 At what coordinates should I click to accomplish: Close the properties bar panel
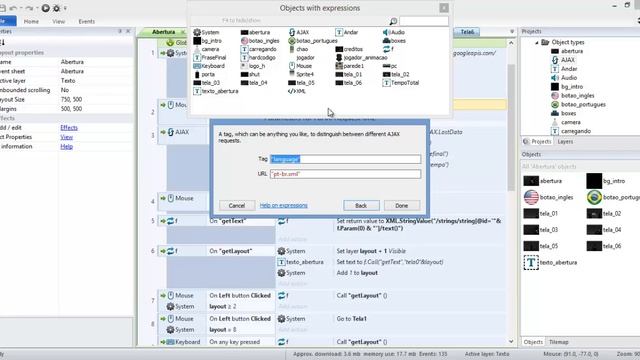[x=128, y=31]
